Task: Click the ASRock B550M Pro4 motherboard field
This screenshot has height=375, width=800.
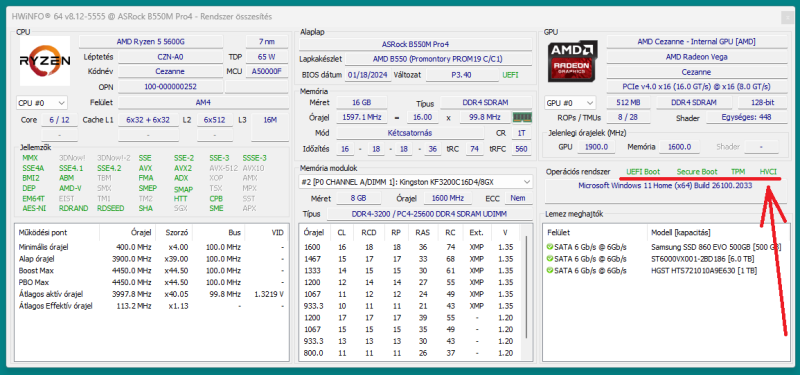Action: pos(415,44)
